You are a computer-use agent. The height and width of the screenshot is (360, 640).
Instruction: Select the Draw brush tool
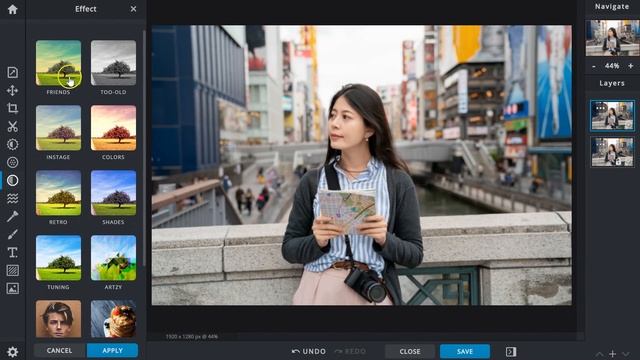point(12,234)
